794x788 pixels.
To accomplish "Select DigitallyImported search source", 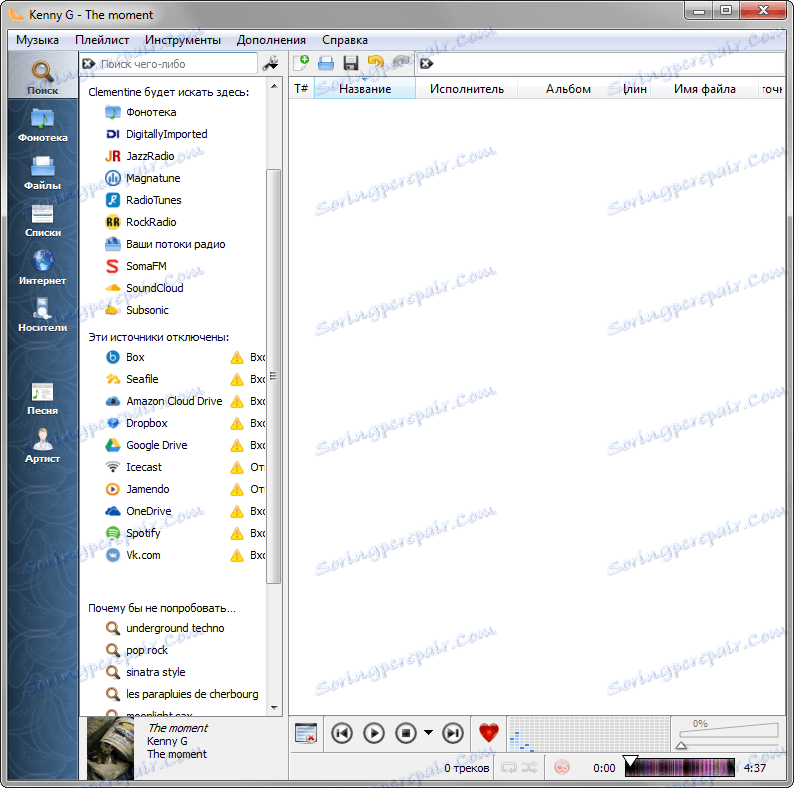I will click(x=156, y=134).
